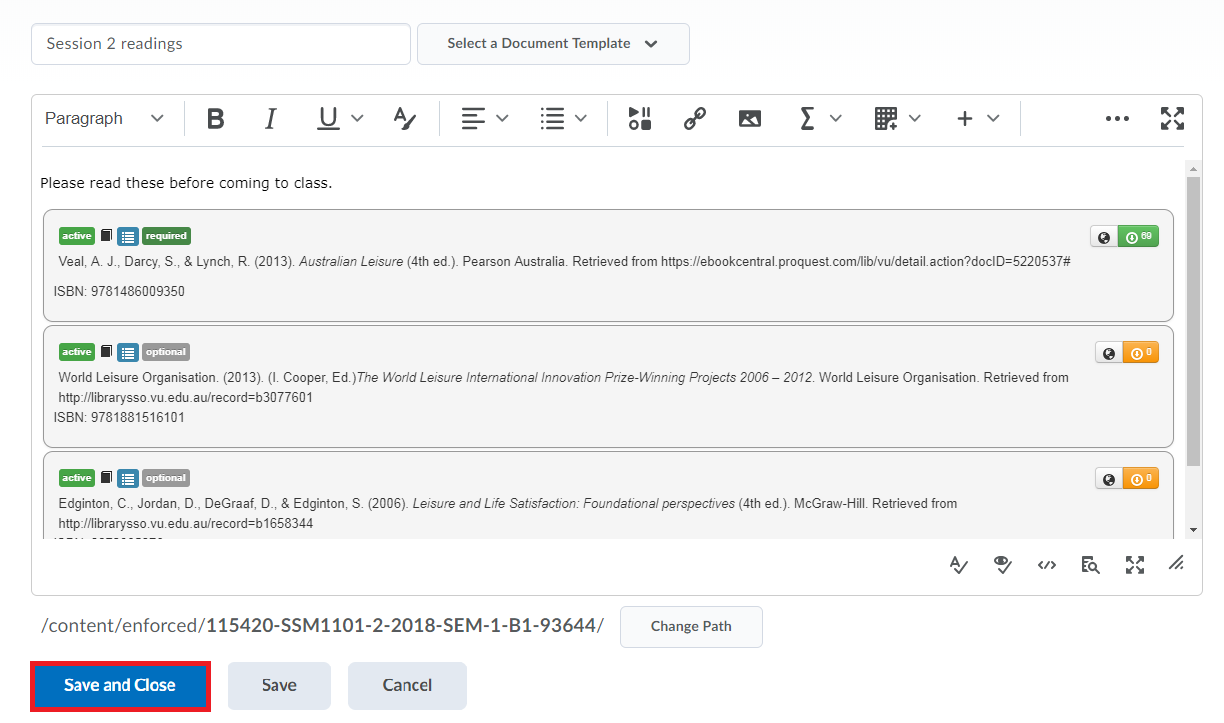1224x723 pixels.
Task: Click the ISBN: 9781486009350 text
Action: 119,292
